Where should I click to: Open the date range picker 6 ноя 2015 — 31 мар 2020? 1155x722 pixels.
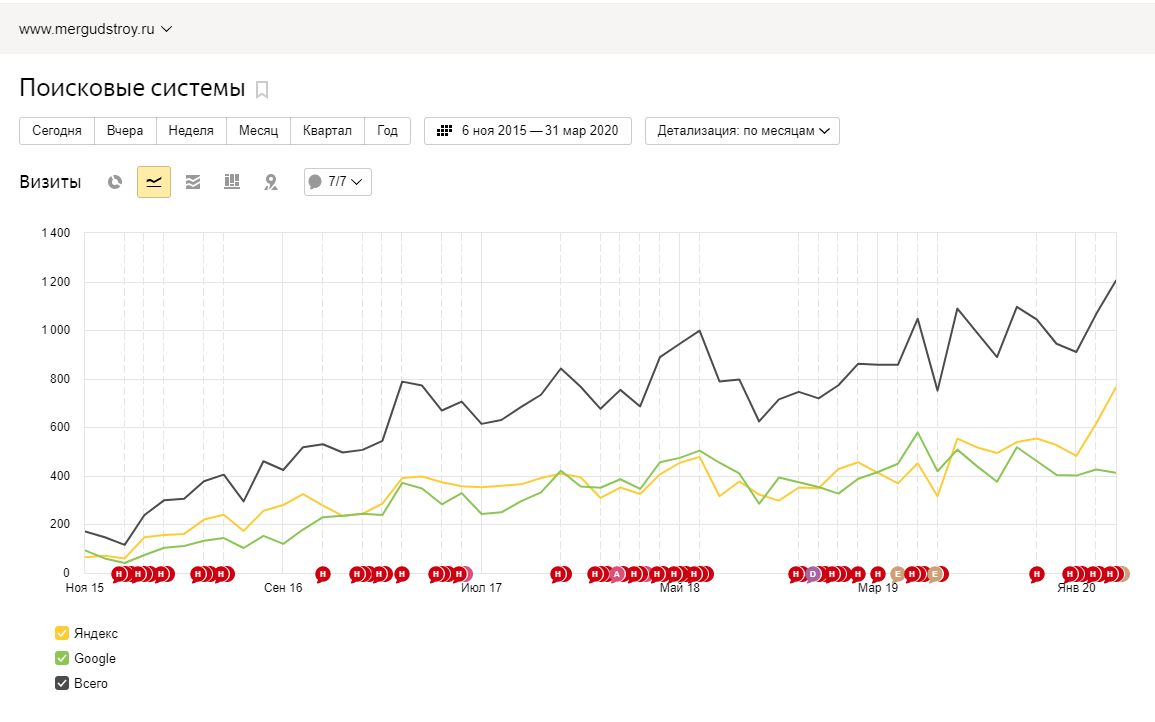528,131
